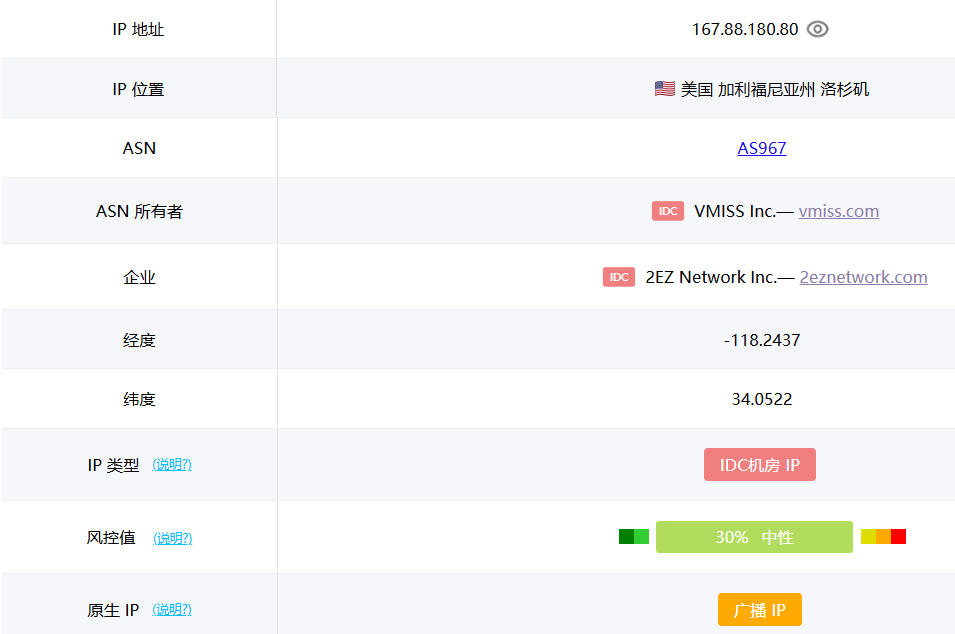Open the 2eznetwork.com link
Image resolution: width=955 pixels, height=634 pixels.
coord(863,277)
